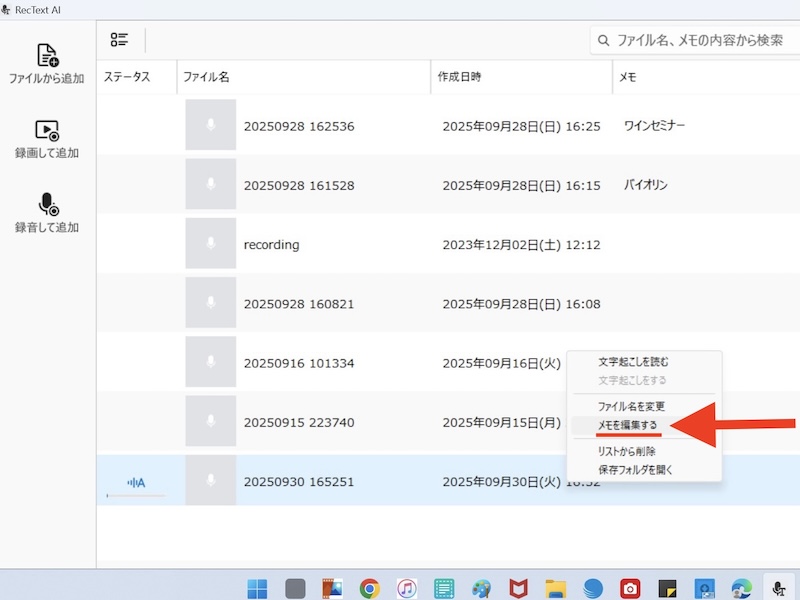800x600 pixels.
Task: Sort by the 作成日時 column header
Action: tap(460, 77)
